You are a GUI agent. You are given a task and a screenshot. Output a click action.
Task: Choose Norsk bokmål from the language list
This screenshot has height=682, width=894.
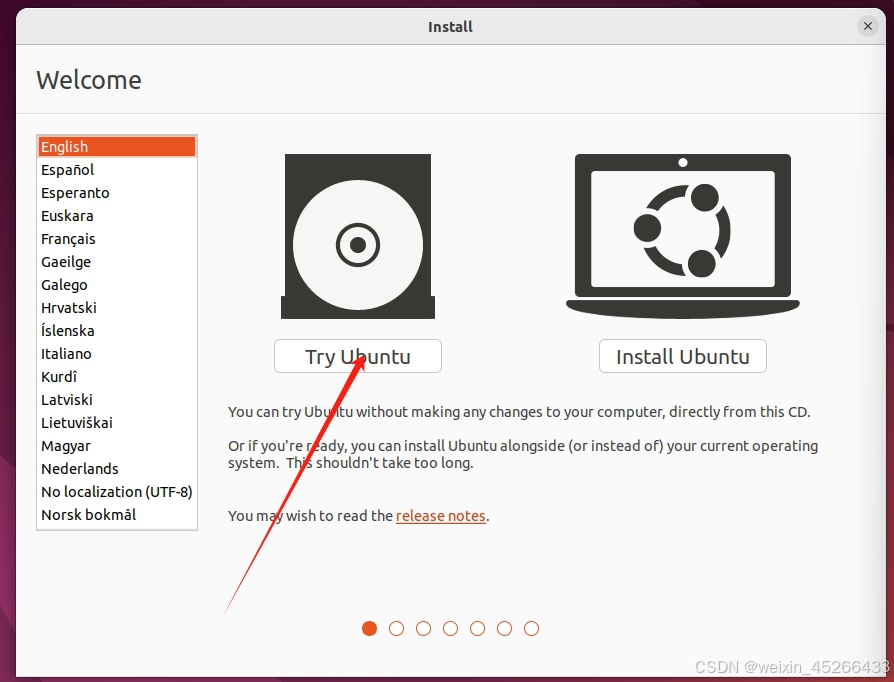pyautogui.click(x=117, y=515)
